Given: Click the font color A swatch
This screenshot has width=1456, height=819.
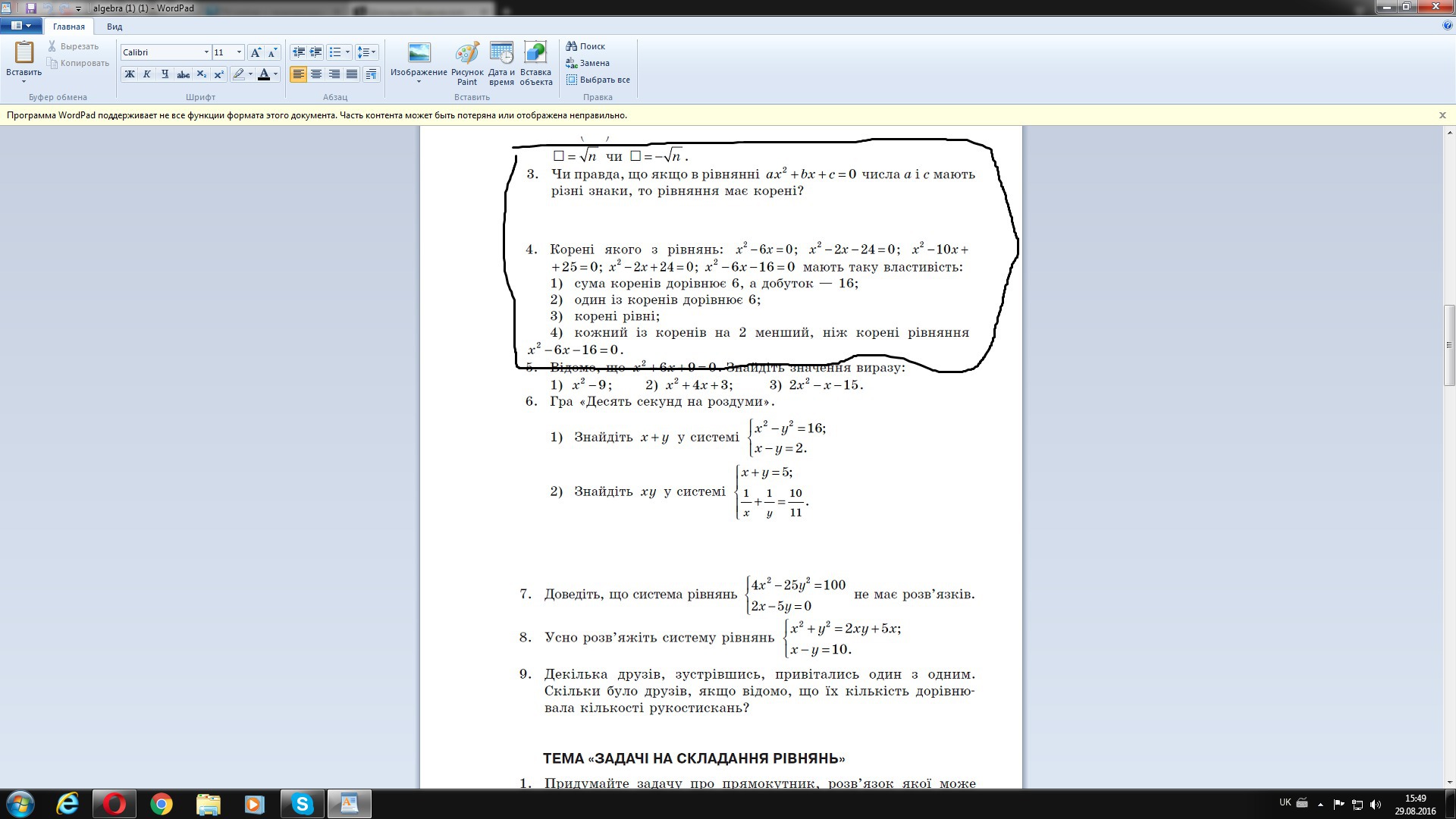Looking at the screenshot, I should (263, 74).
